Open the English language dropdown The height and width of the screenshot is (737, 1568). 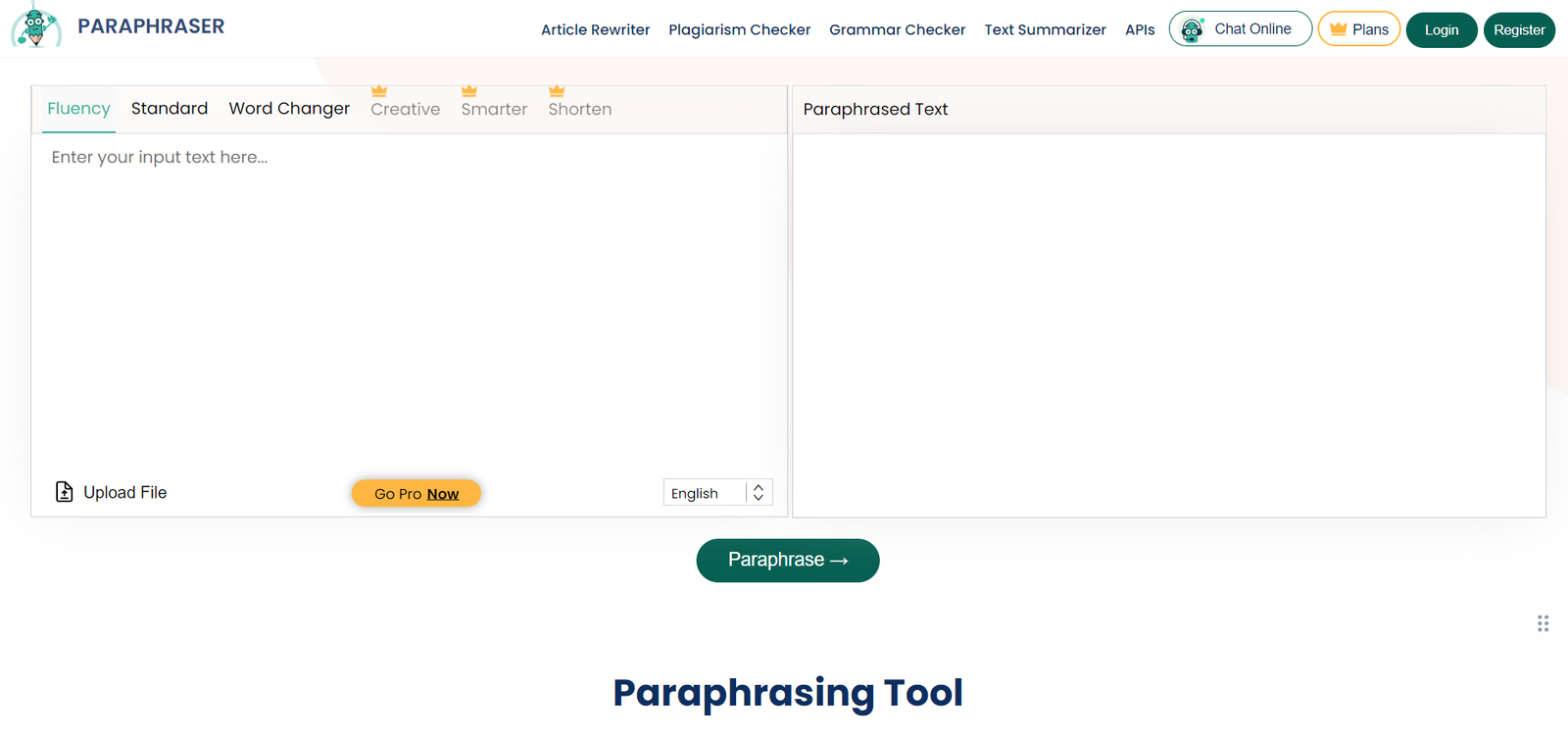tap(718, 492)
